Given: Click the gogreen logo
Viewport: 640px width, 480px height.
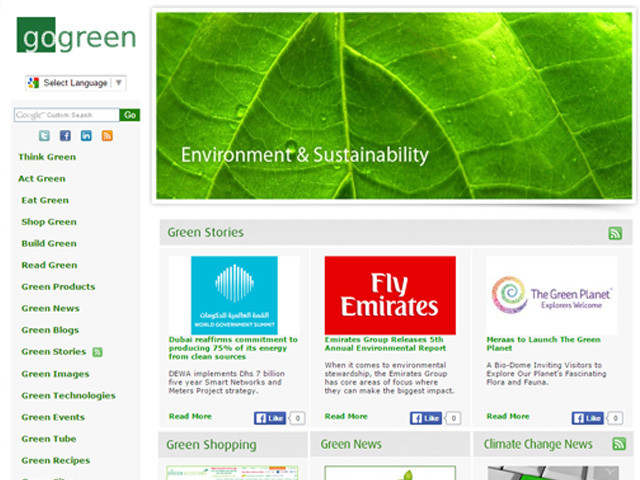Looking at the screenshot, I should pos(76,38).
